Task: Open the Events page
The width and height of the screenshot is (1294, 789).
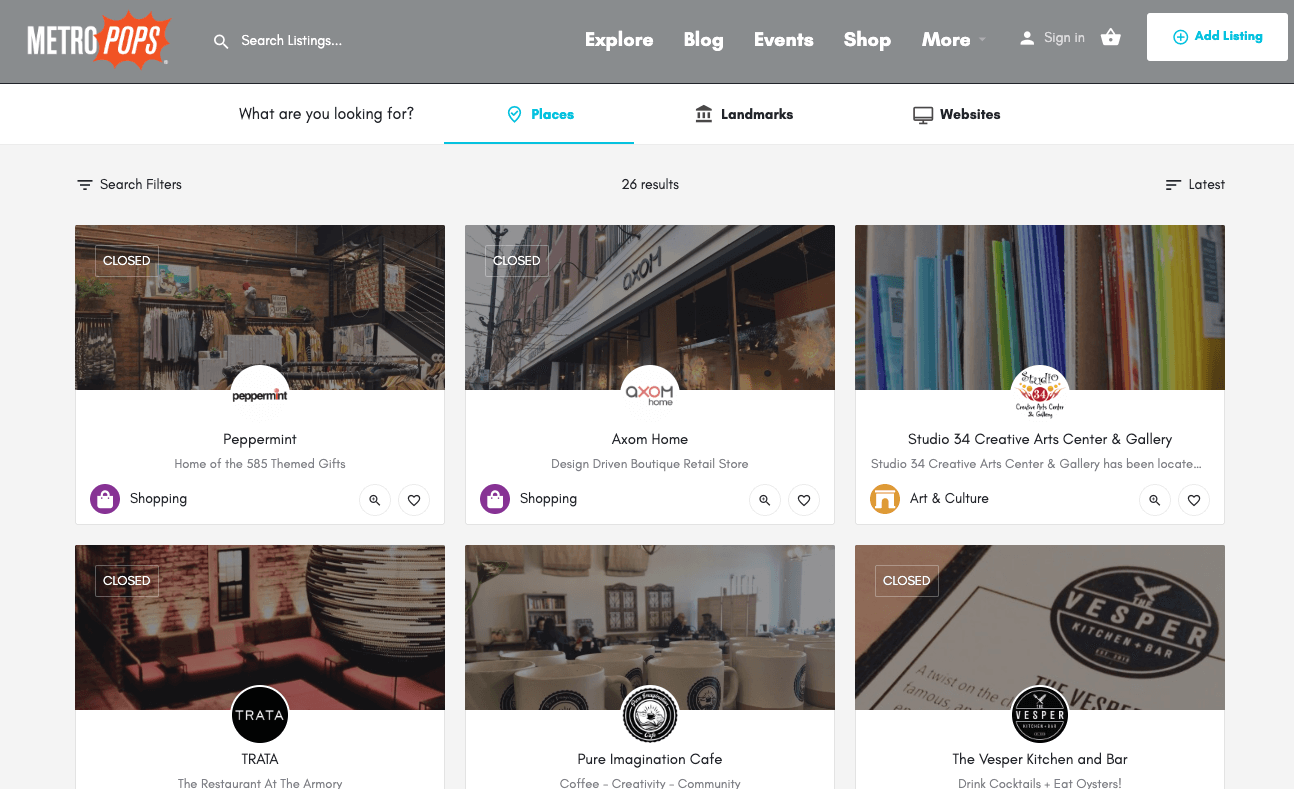Action: [783, 40]
